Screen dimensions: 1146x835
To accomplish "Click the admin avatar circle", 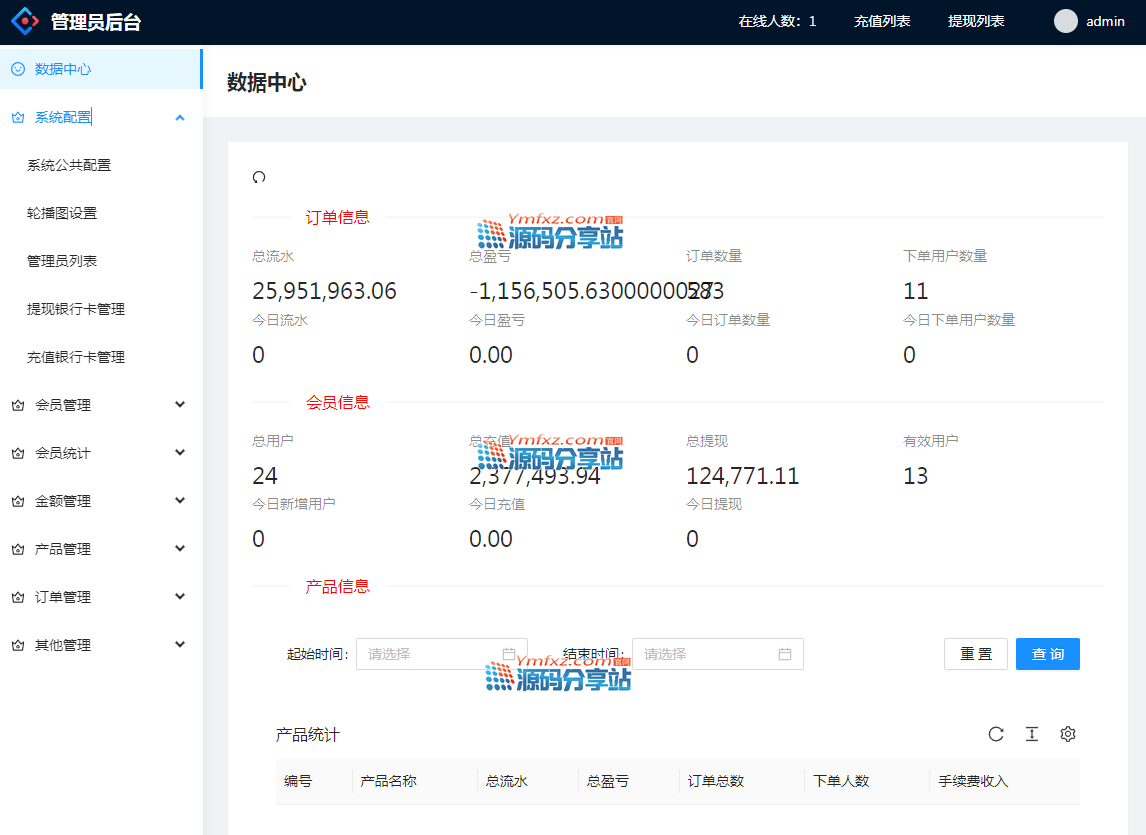I will click(1066, 21).
